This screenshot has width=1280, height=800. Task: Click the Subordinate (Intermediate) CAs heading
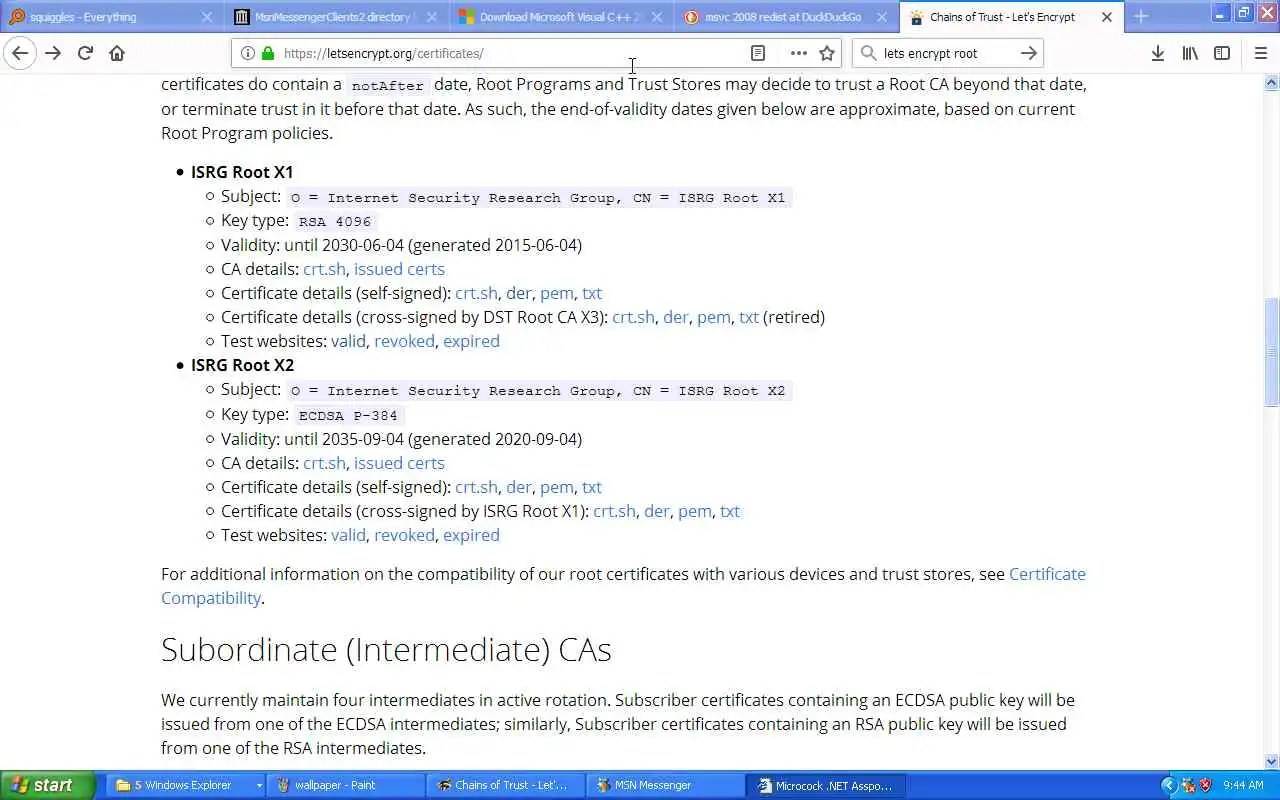(x=386, y=649)
